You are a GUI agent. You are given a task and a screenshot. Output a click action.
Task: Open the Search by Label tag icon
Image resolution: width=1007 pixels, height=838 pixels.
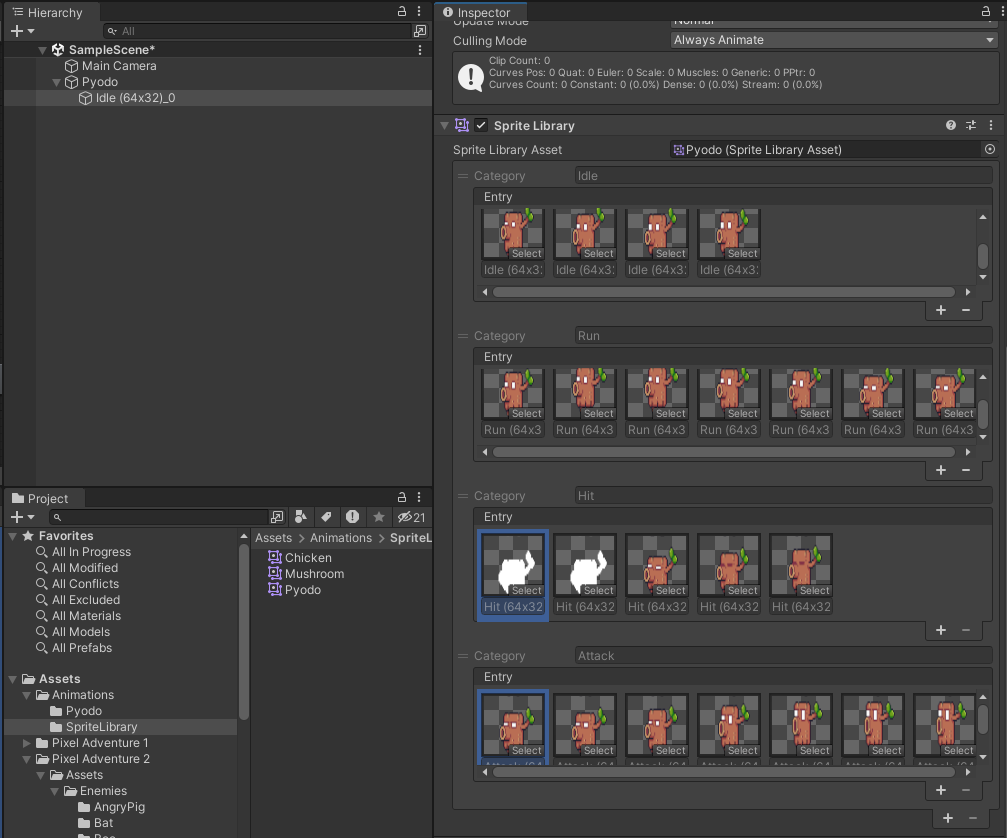(326, 517)
